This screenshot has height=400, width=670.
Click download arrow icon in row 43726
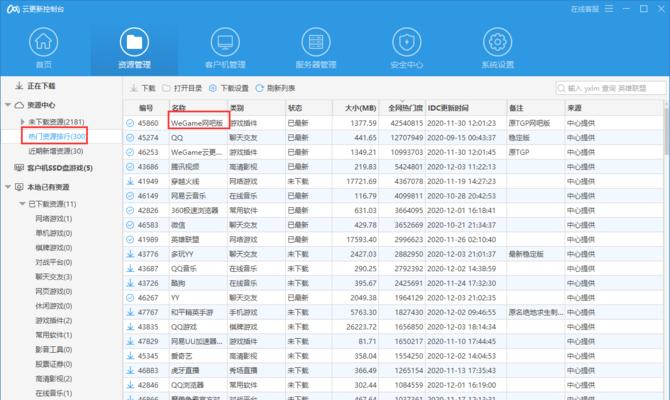click(x=130, y=283)
